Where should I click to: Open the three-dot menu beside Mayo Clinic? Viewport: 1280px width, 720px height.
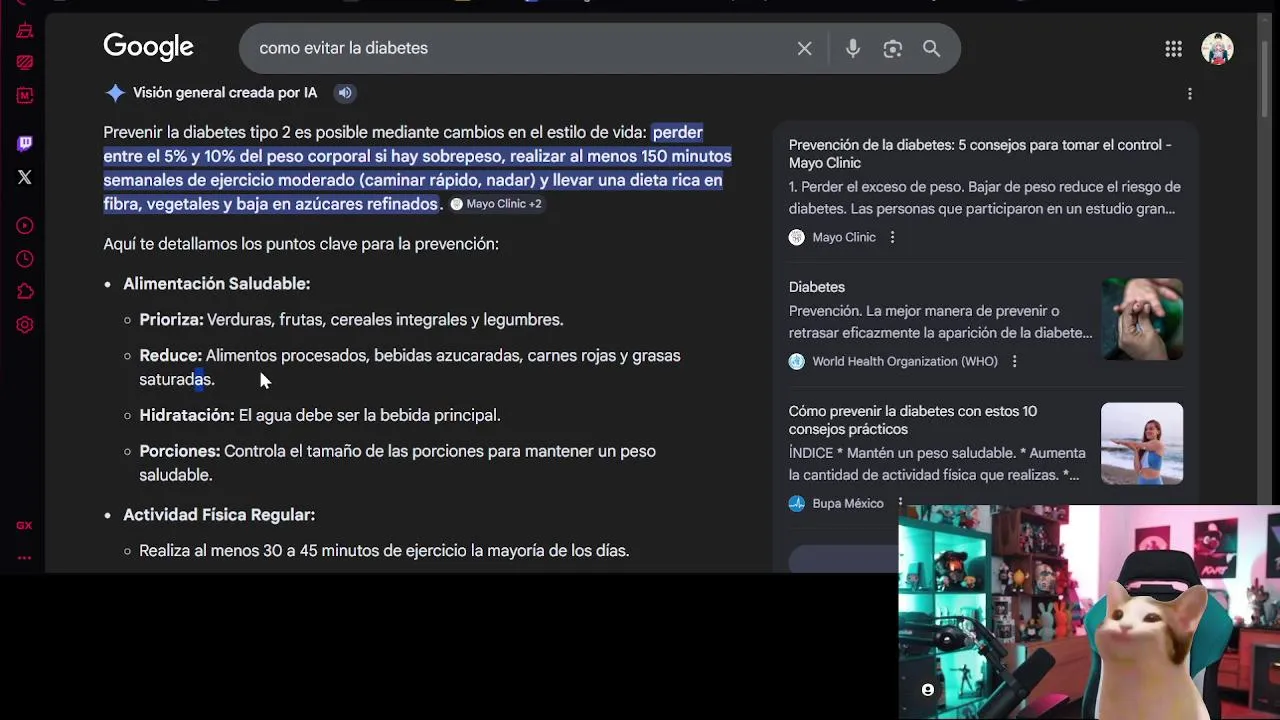[x=892, y=237]
